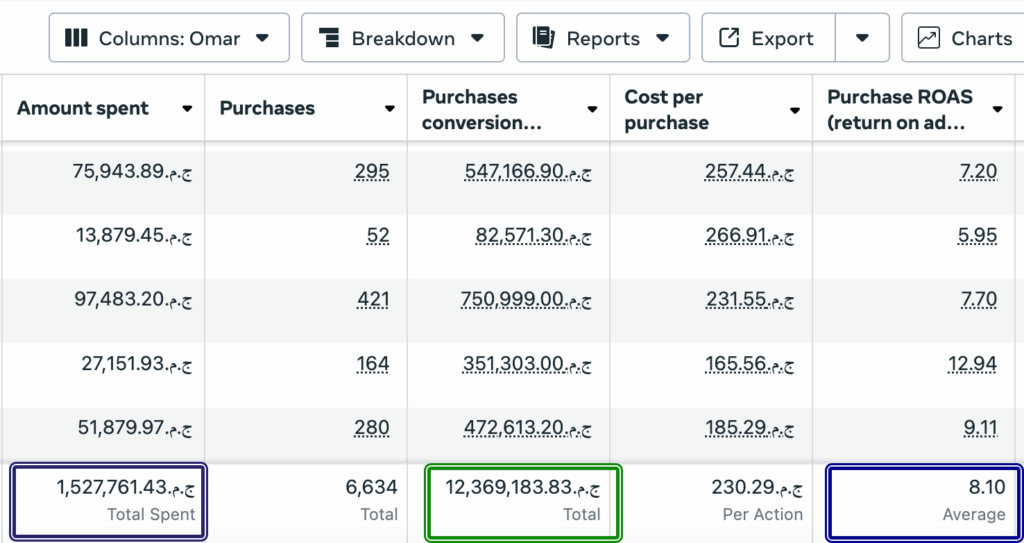Open the Export options caret
Viewport: 1024px width, 543px height.
862,38
